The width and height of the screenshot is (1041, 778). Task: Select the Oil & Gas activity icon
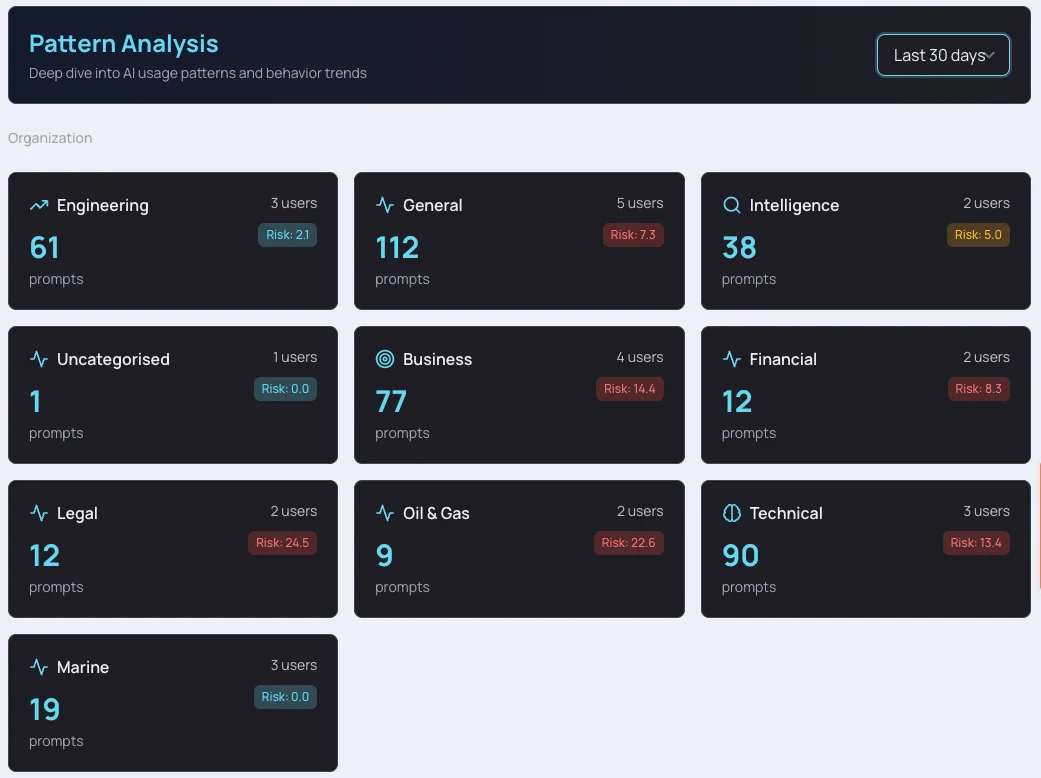(x=386, y=512)
